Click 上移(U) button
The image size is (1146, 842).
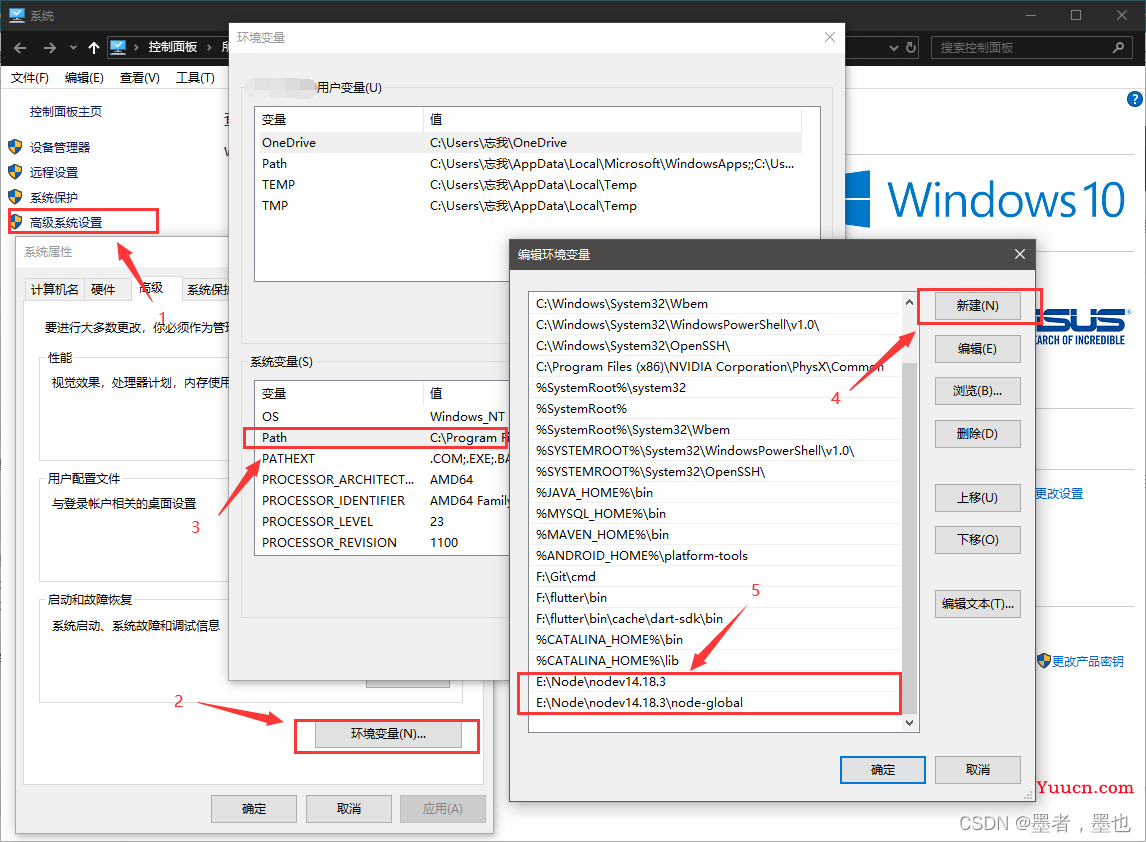click(978, 498)
